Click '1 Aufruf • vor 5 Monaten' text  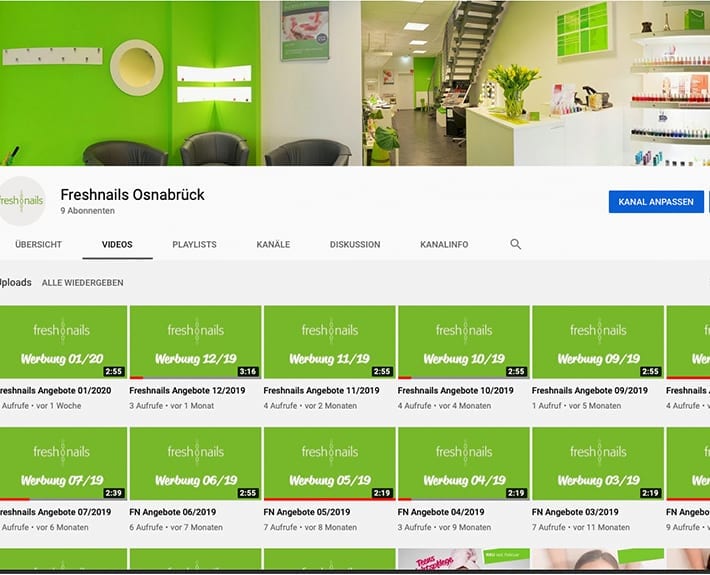tap(577, 406)
